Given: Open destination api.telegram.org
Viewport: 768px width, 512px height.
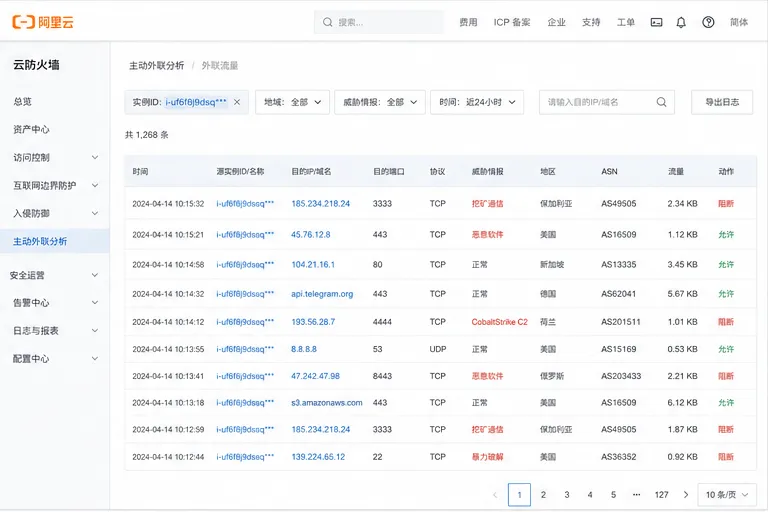Looking at the screenshot, I should pyautogui.click(x=322, y=294).
